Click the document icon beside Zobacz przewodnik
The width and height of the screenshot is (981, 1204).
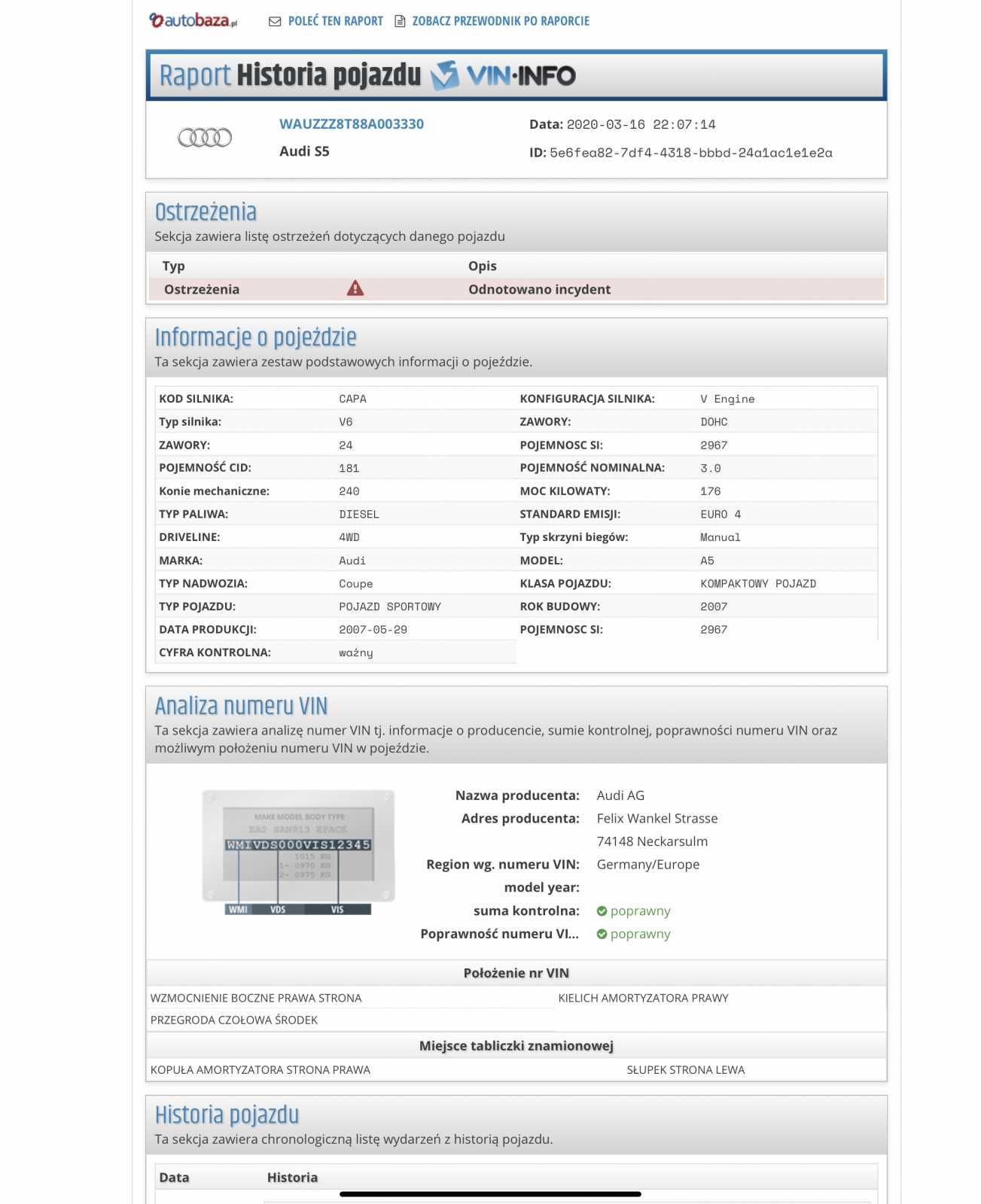401,21
